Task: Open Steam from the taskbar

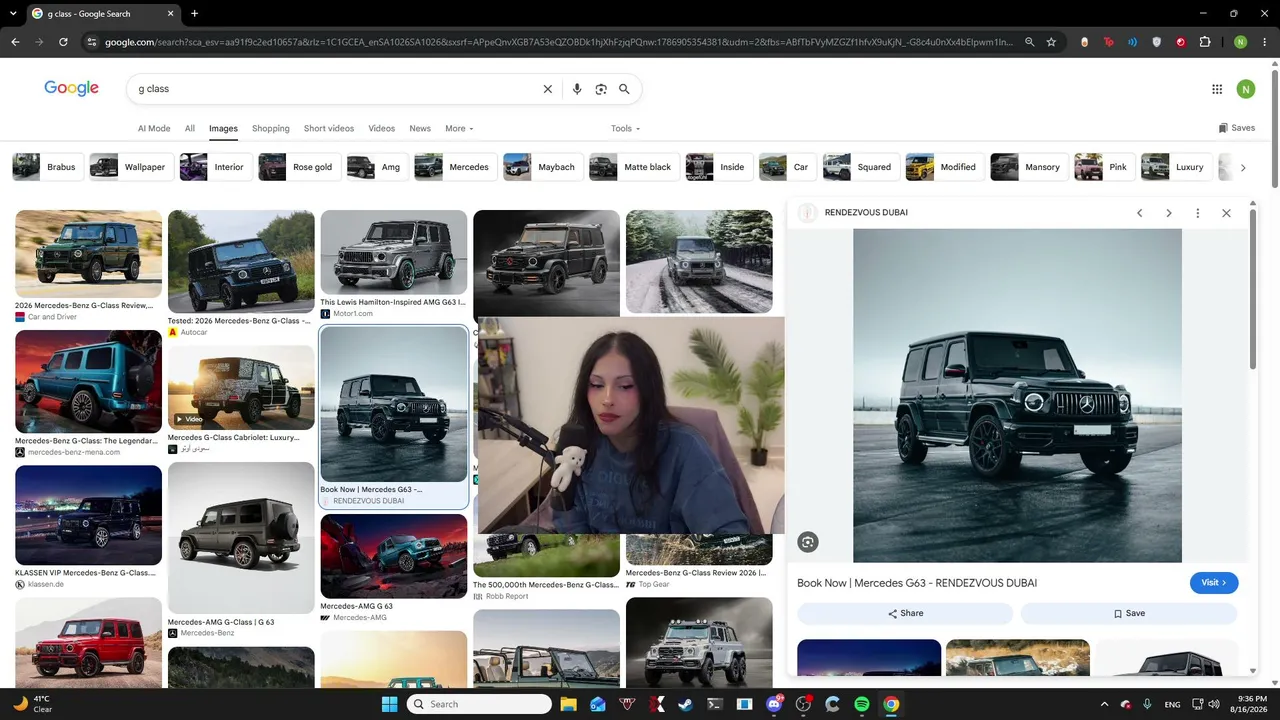Action: tap(685, 704)
